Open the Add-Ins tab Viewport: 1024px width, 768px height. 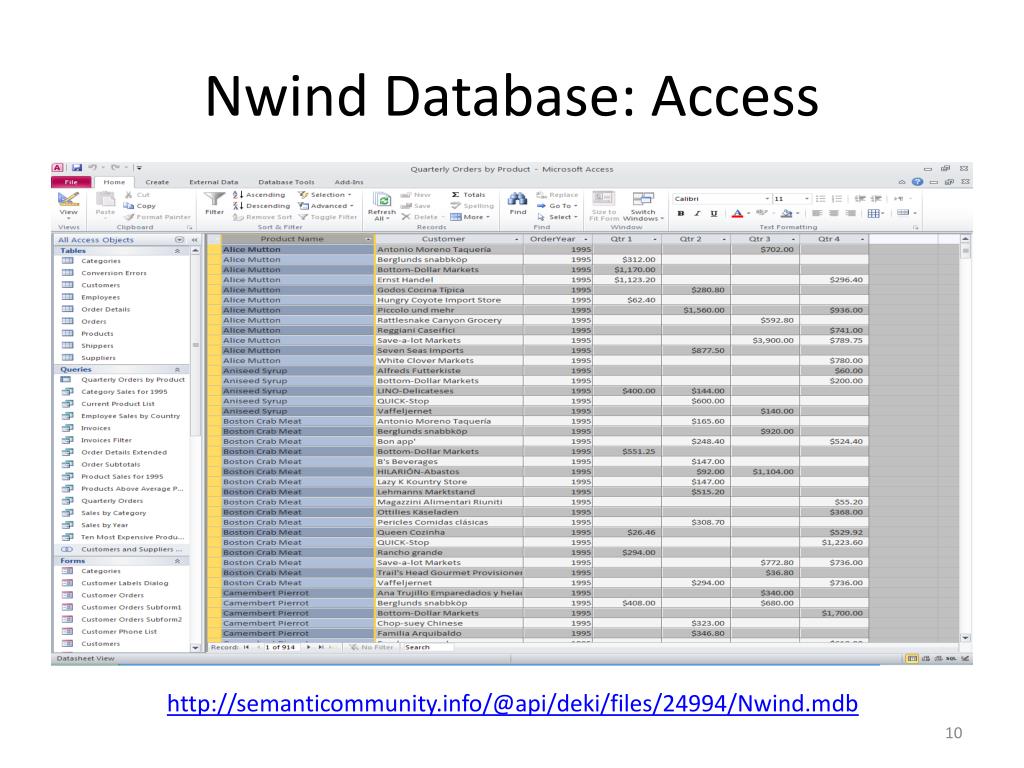[x=349, y=182]
